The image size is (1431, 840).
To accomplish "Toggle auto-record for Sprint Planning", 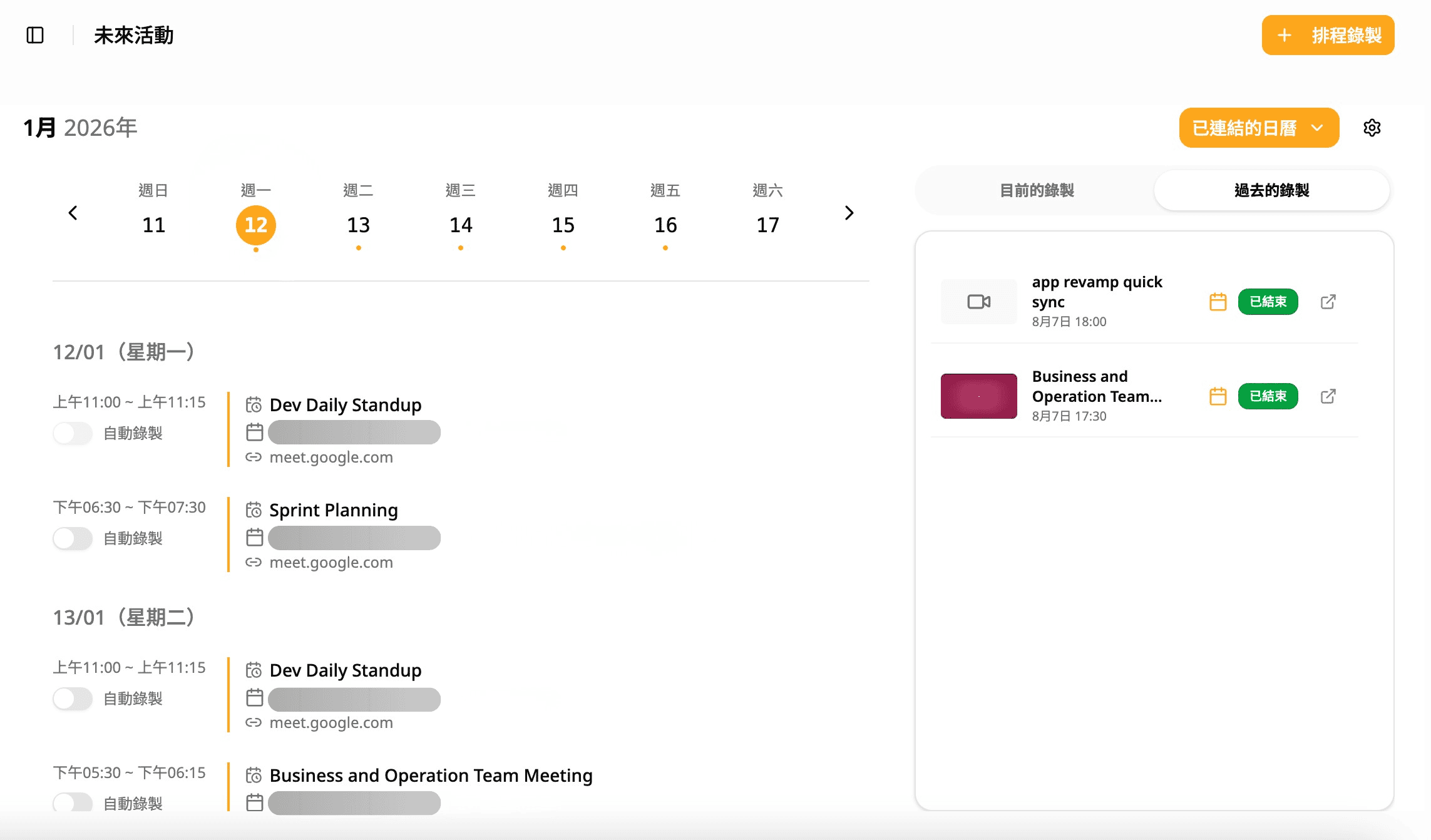I will pyautogui.click(x=73, y=538).
